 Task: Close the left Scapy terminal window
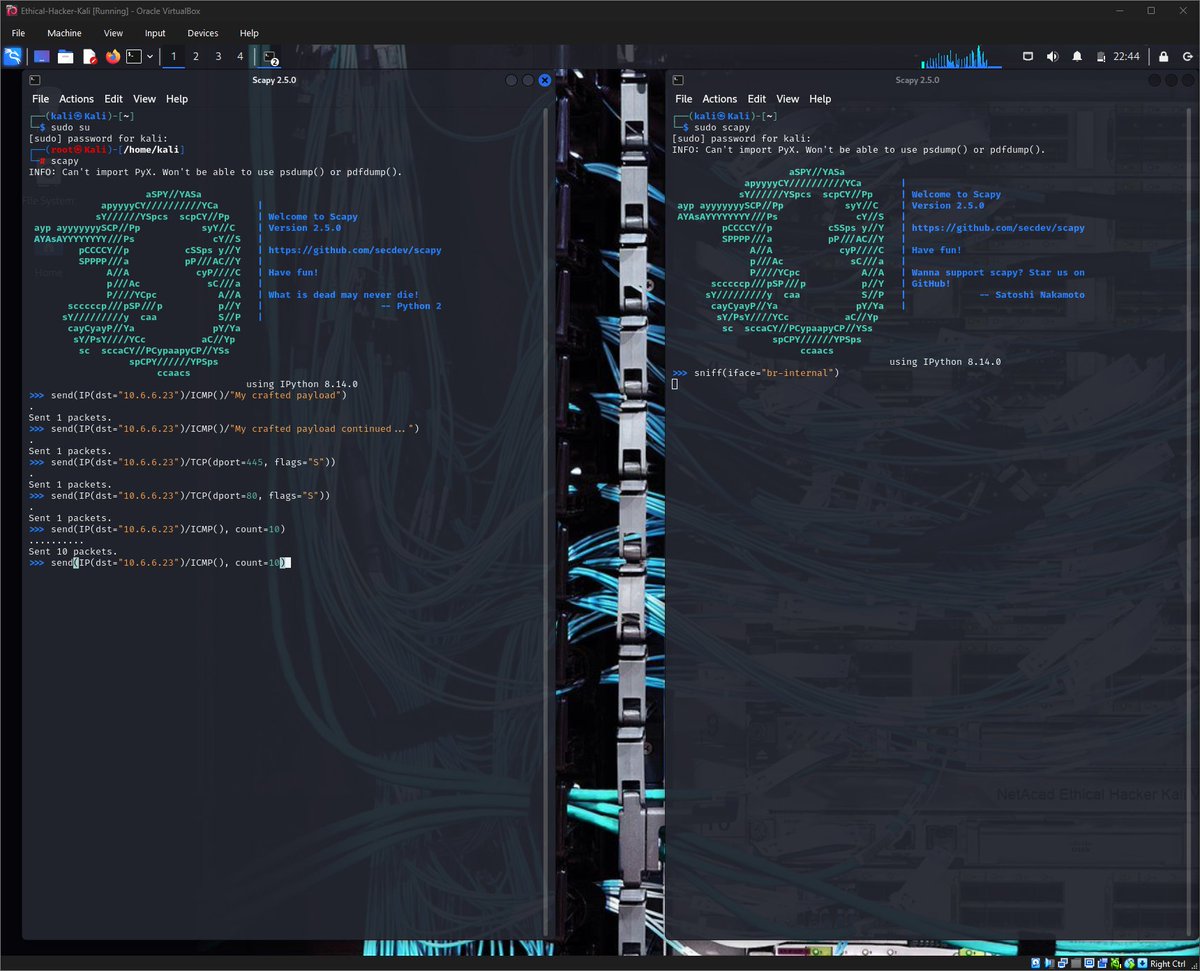(x=545, y=80)
